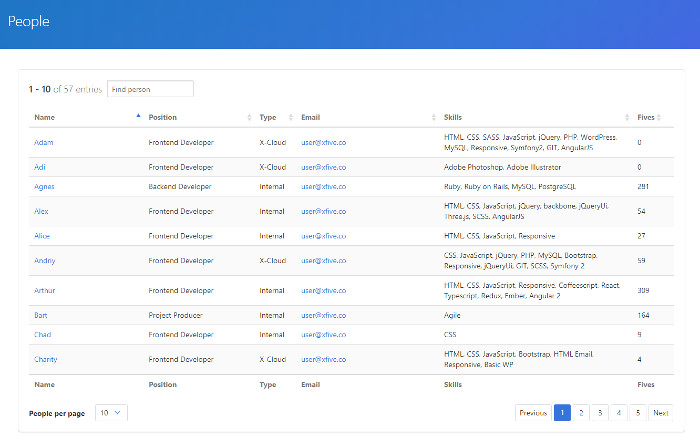The image size is (700, 438).
Task: Click Fives value 164 in Bart's row
Action: pyautogui.click(x=643, y=315)
